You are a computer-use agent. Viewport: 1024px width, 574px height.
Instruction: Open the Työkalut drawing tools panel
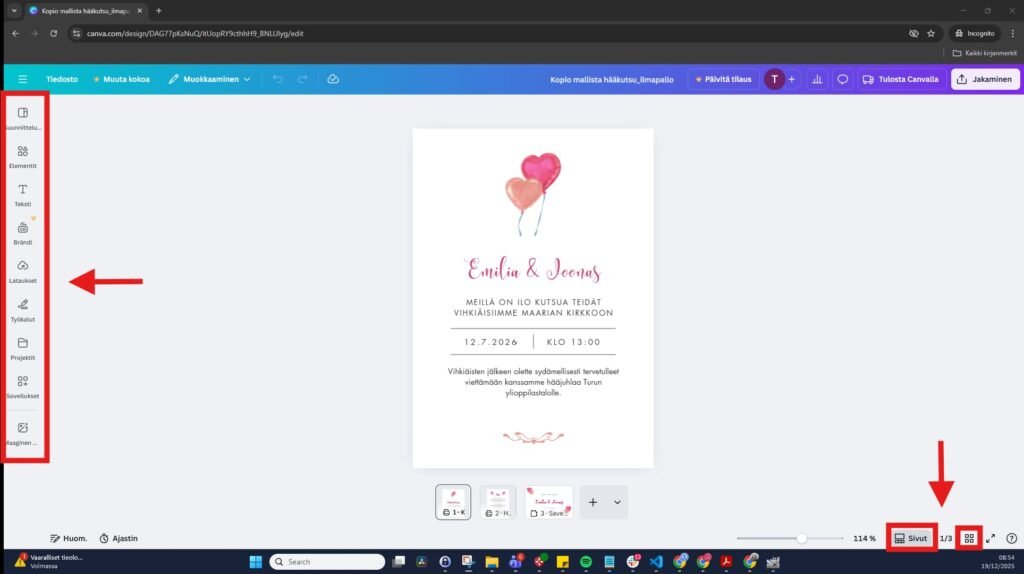click(23, 309)
